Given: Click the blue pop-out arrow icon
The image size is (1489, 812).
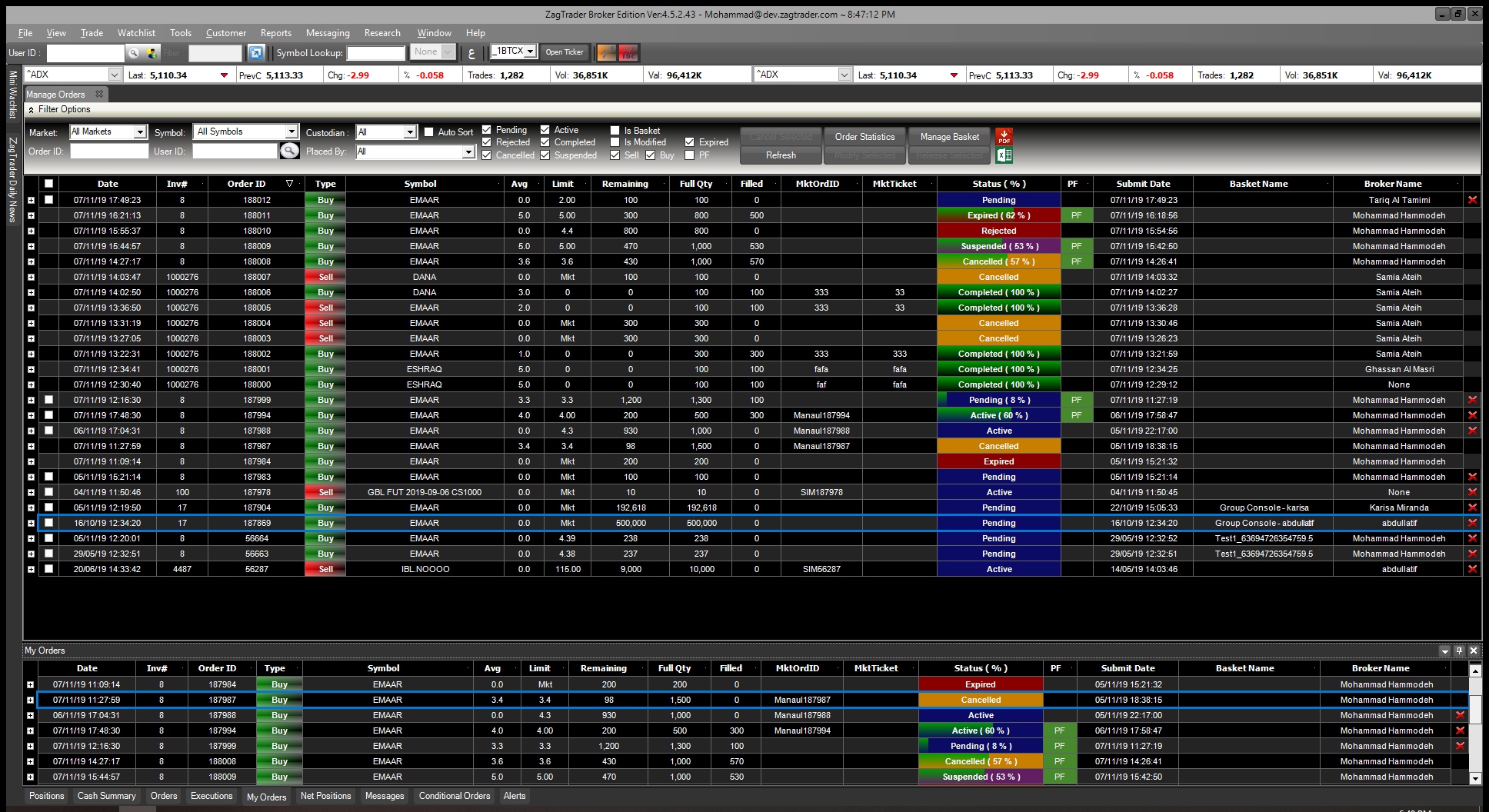Looking at the screenshot, I should click(256, 53).
